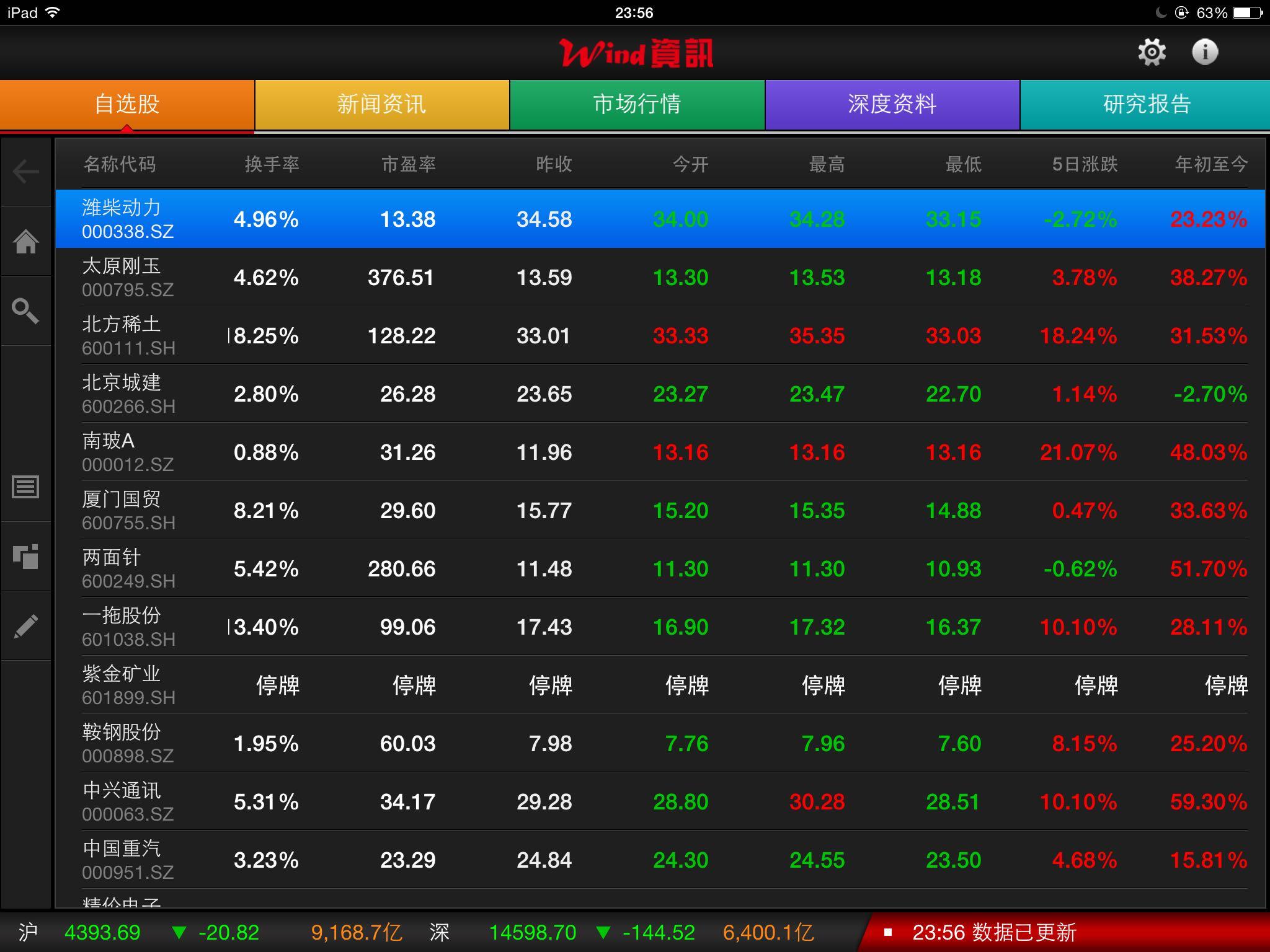Tap the Shanghai index value 4393.69

click(102, 932)
